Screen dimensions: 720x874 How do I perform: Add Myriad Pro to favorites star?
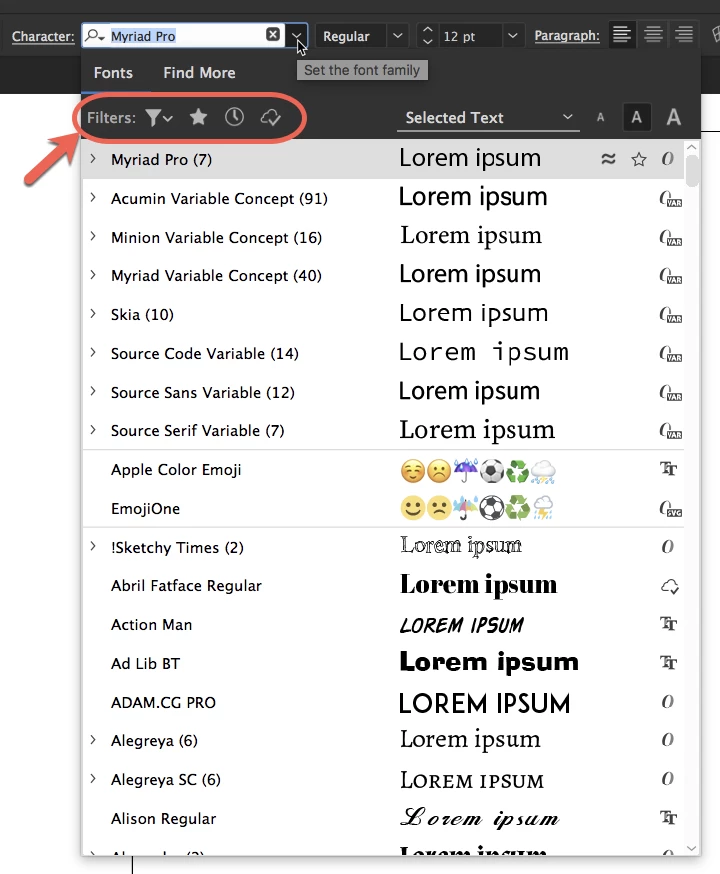point(639,160)
